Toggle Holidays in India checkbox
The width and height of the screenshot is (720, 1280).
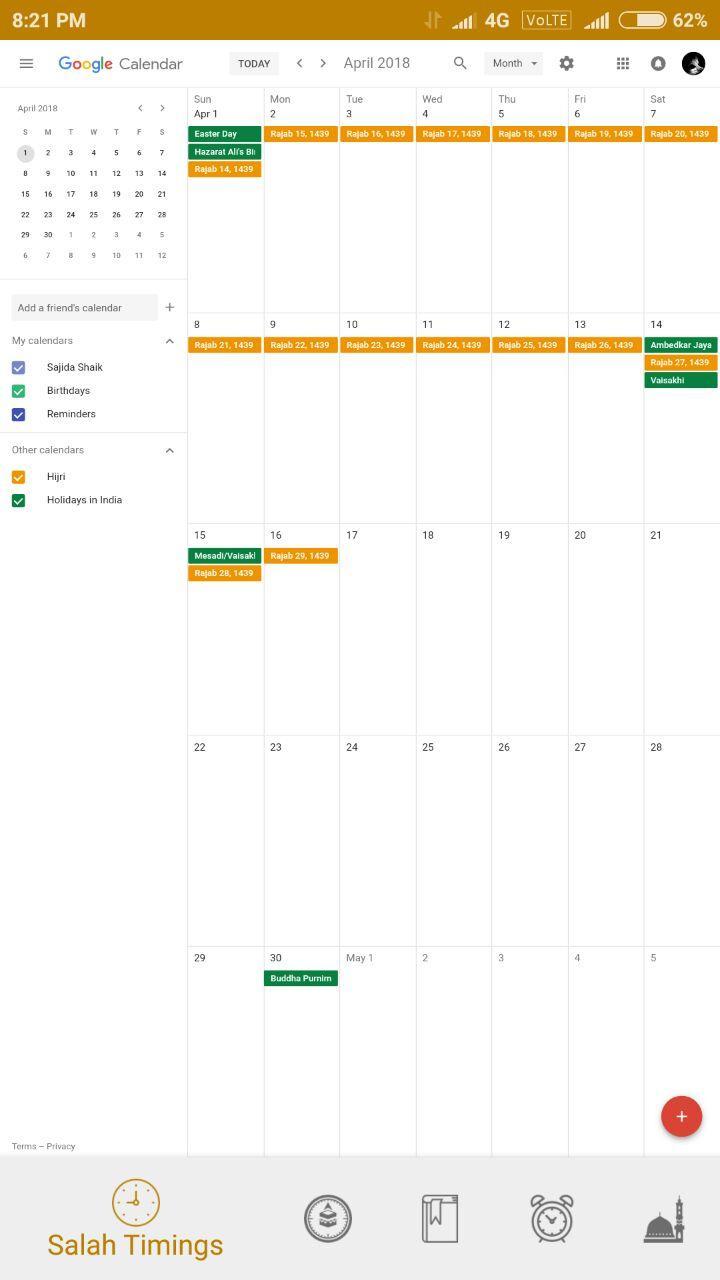(18, 500)
